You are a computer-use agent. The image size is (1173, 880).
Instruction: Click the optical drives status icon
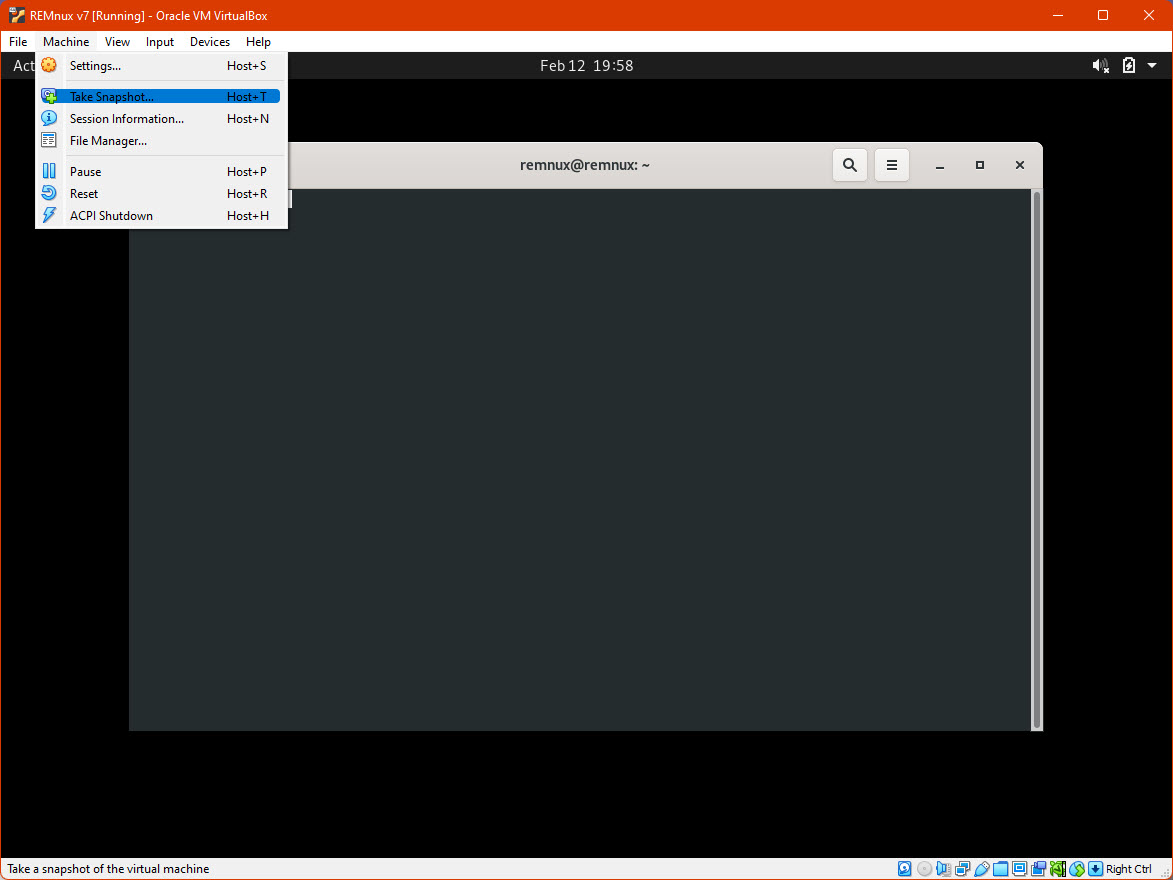(924, 868)
